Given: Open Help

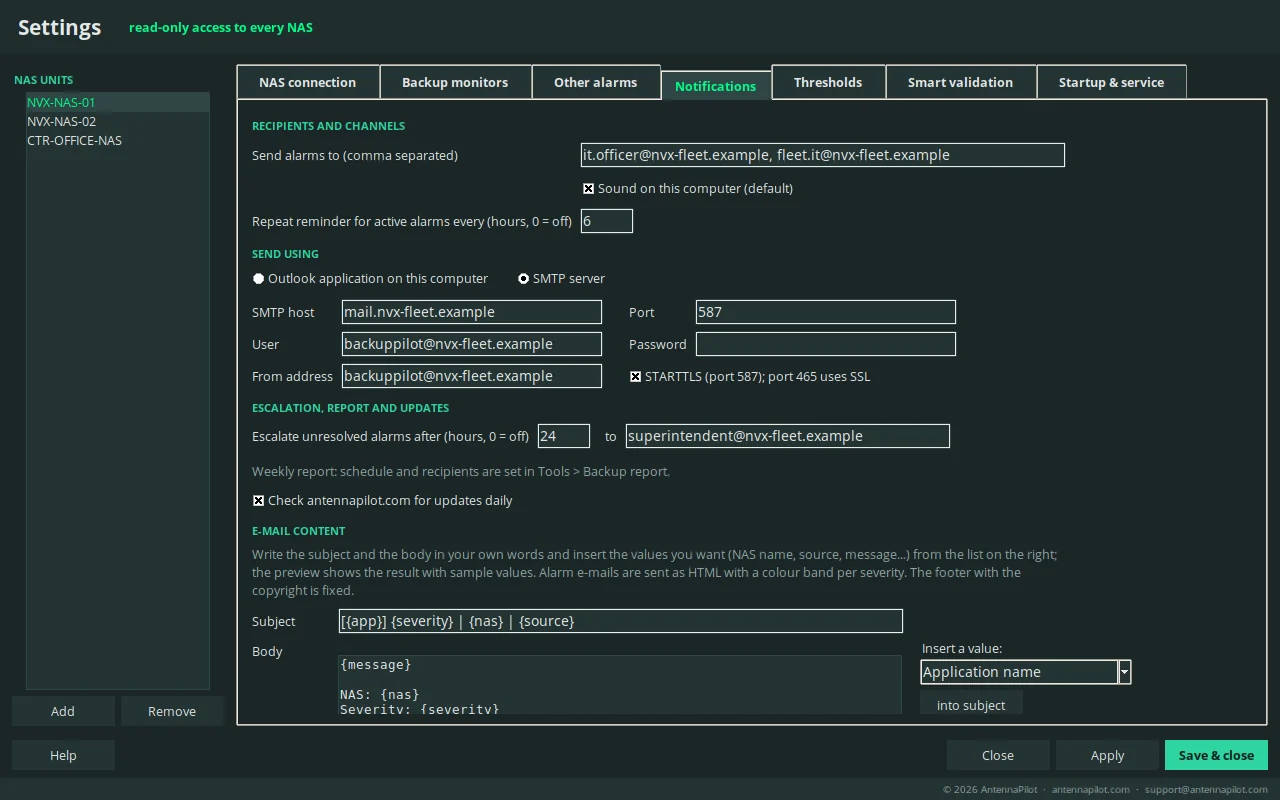Looking at the screenshot, I should [63, 755].
